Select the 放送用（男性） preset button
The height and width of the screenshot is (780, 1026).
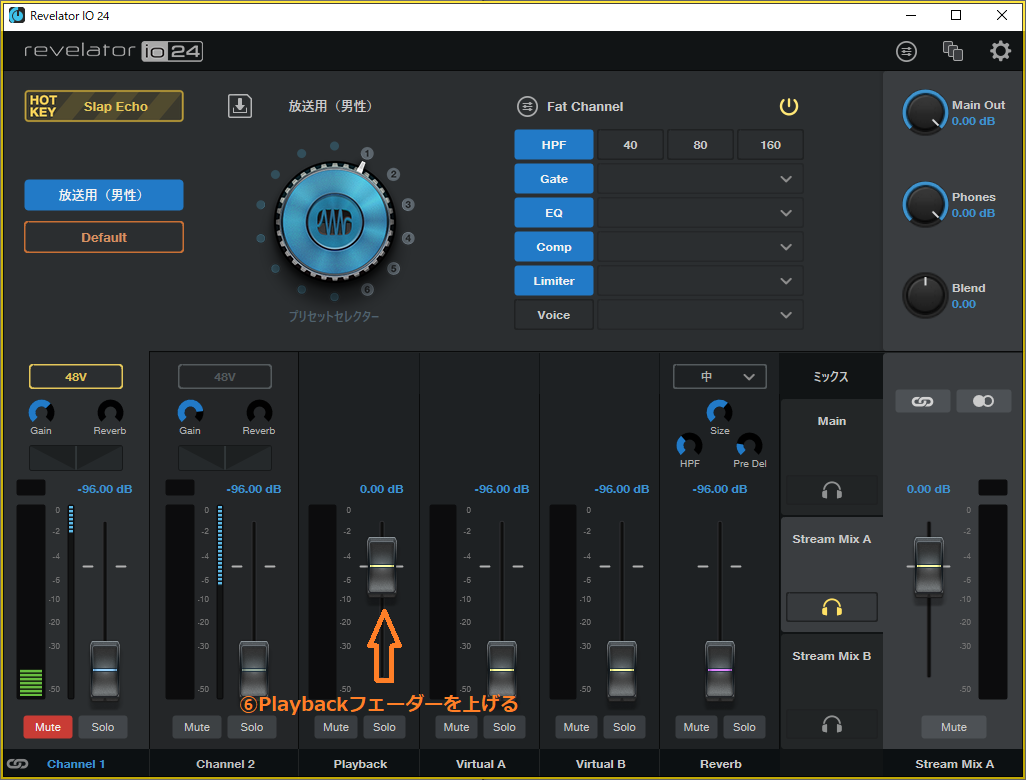[x=104, y=195]
